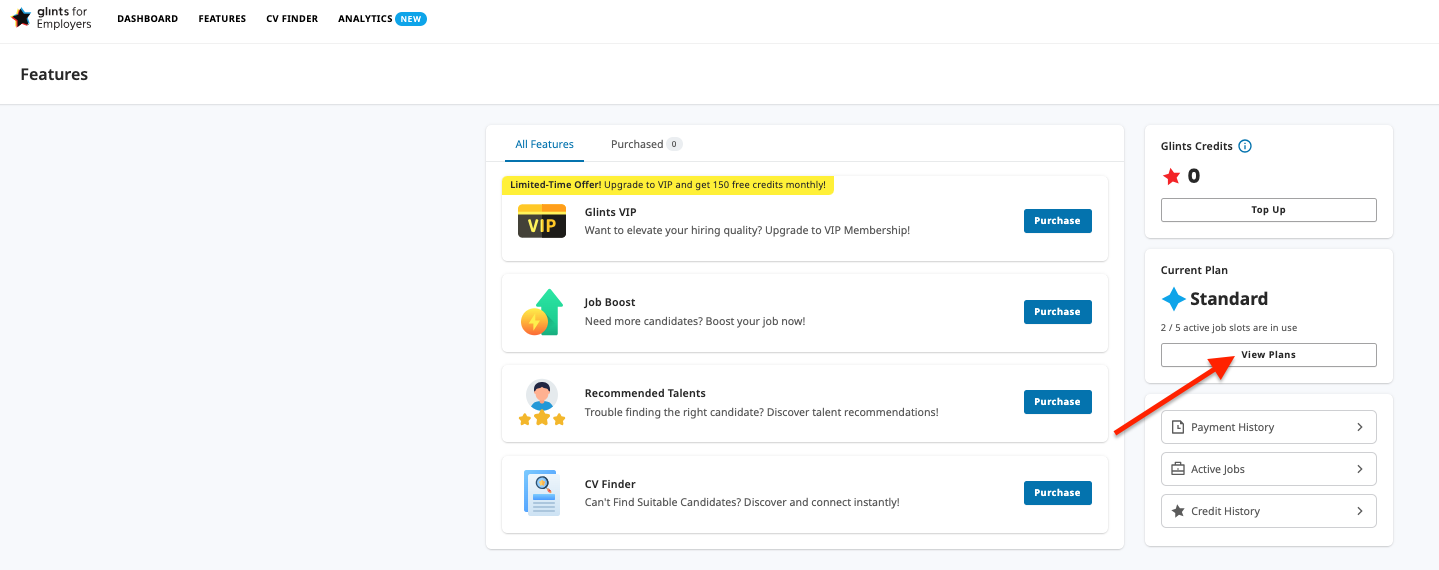
Task: Click the Active Jobs briefcase icon
Action: coord(1178,469)
